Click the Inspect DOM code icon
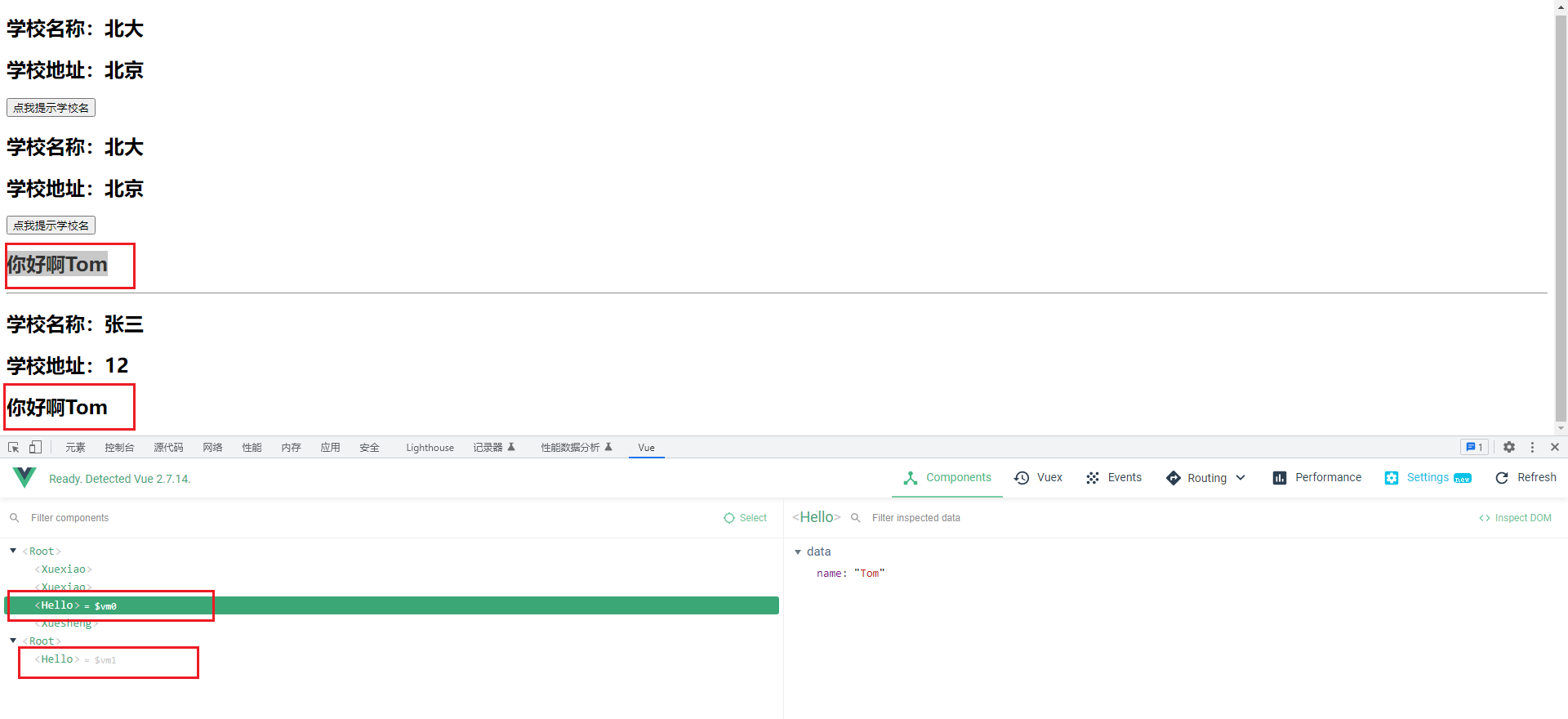 [1485, 518]
